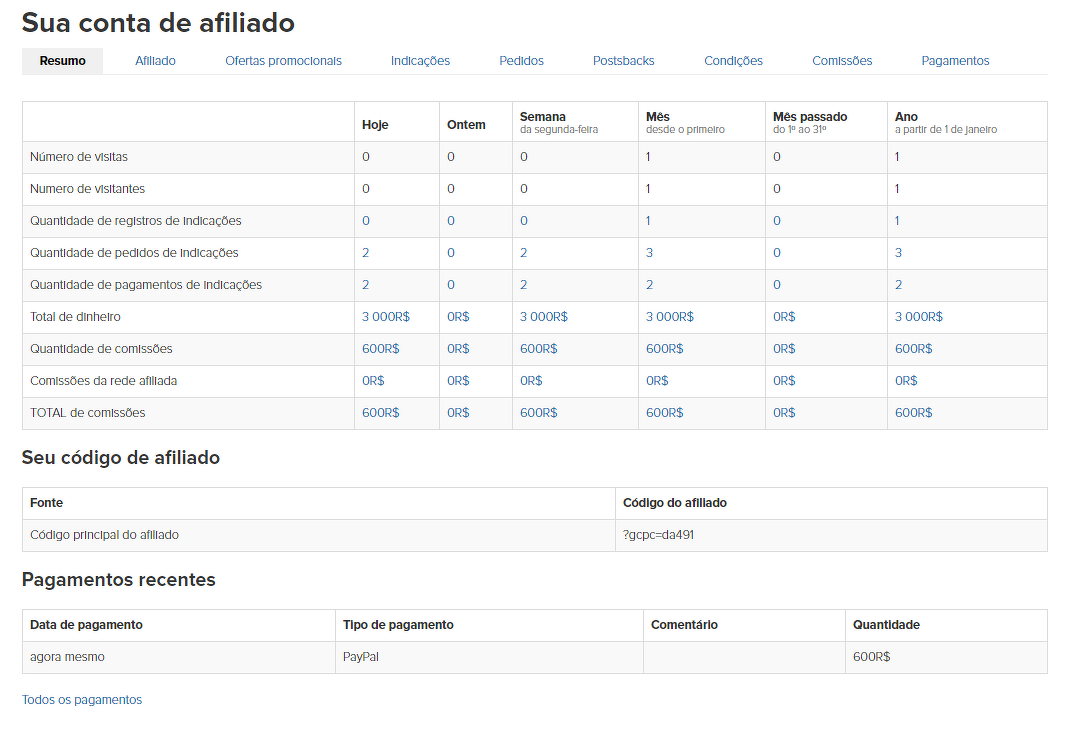Switch to the Comissões tab
The image size is (1072, 733).
pyautogui.click(x=842, y=61)
